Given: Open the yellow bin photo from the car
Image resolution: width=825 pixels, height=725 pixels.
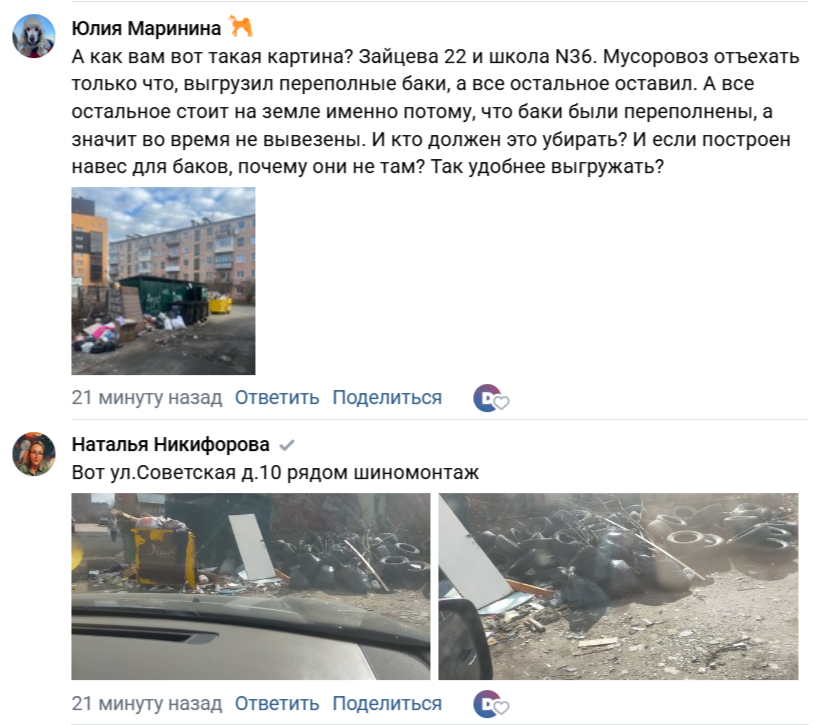Looking at the screenshot, I should click(250, 586).
